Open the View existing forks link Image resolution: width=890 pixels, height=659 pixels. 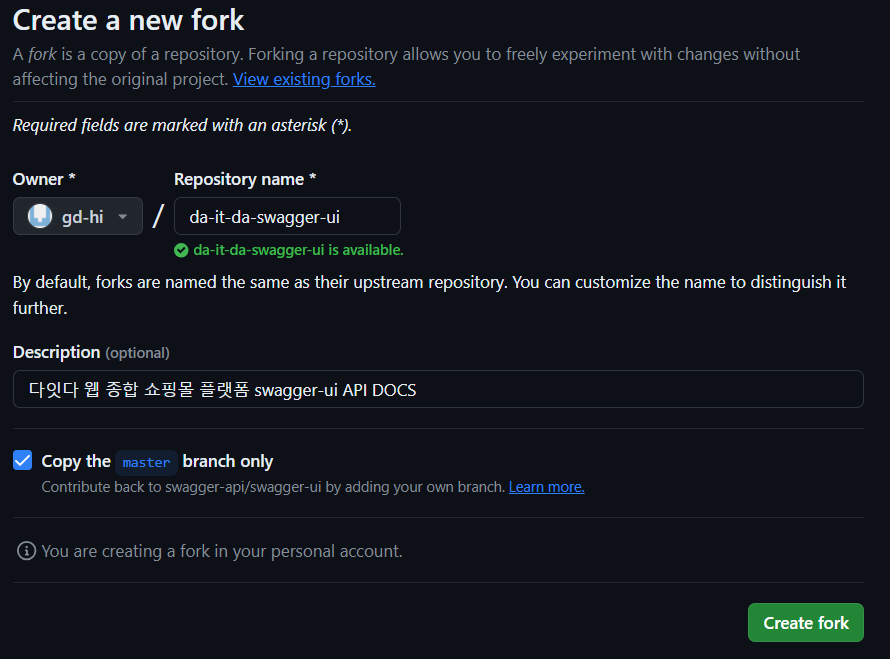click(x=304, y=79)
